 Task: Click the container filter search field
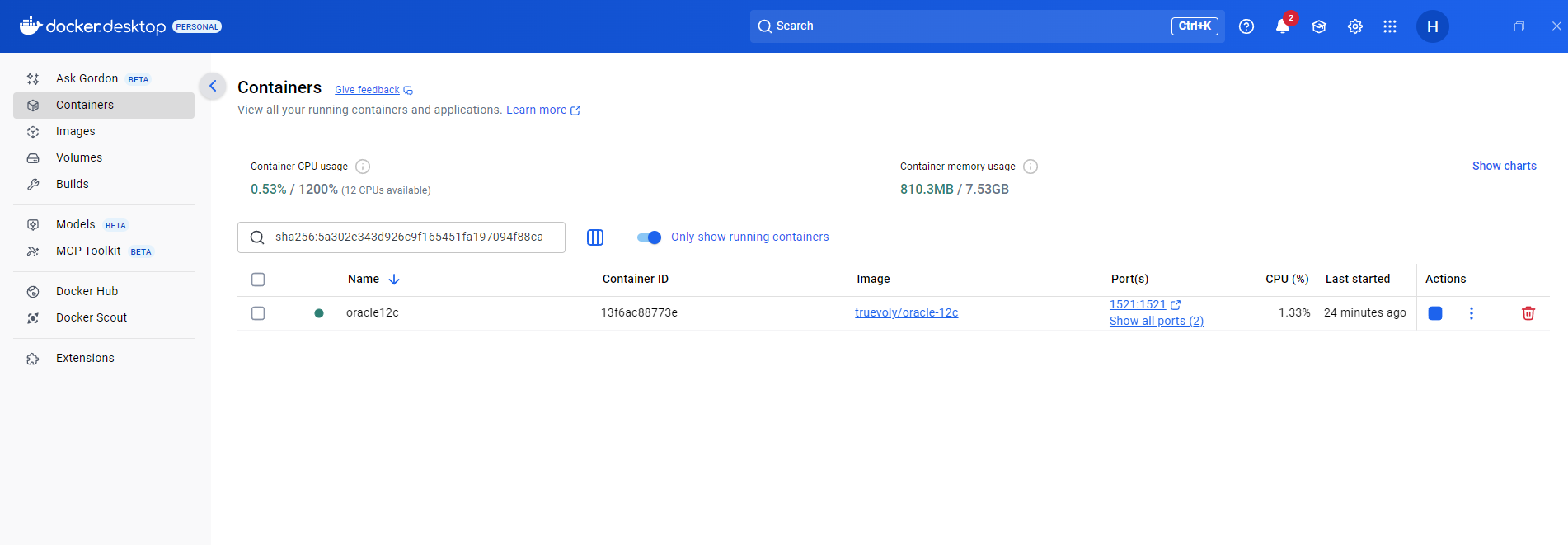[x=401, y=237]
